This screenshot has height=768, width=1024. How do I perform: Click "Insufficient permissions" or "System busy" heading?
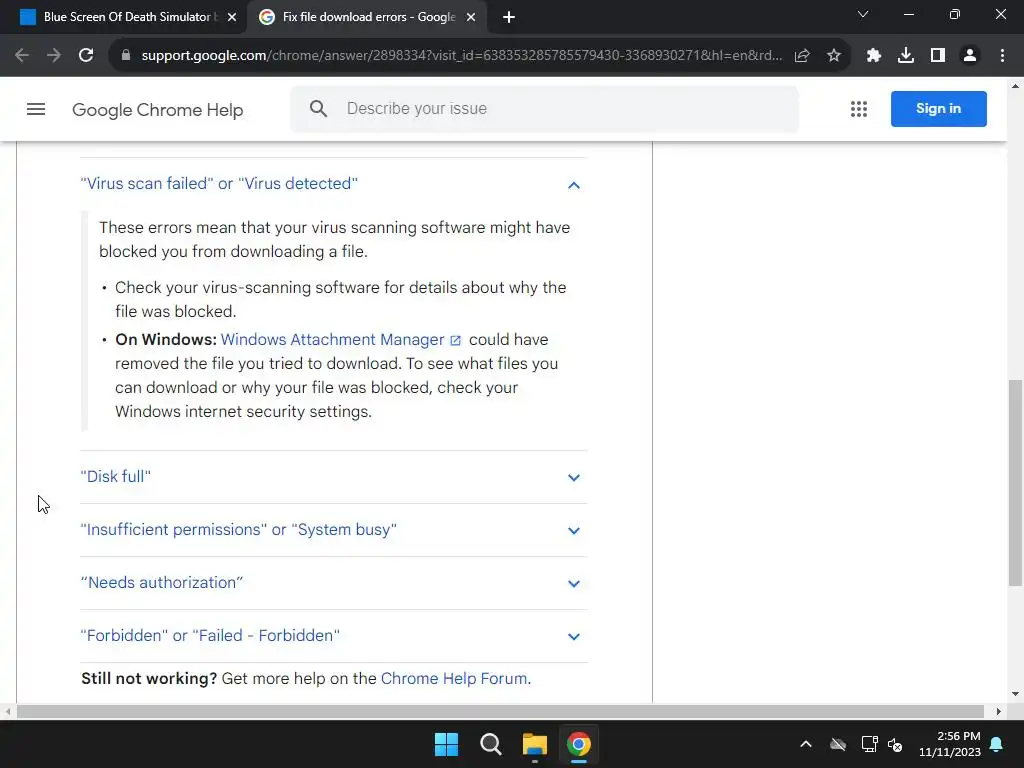238,529
